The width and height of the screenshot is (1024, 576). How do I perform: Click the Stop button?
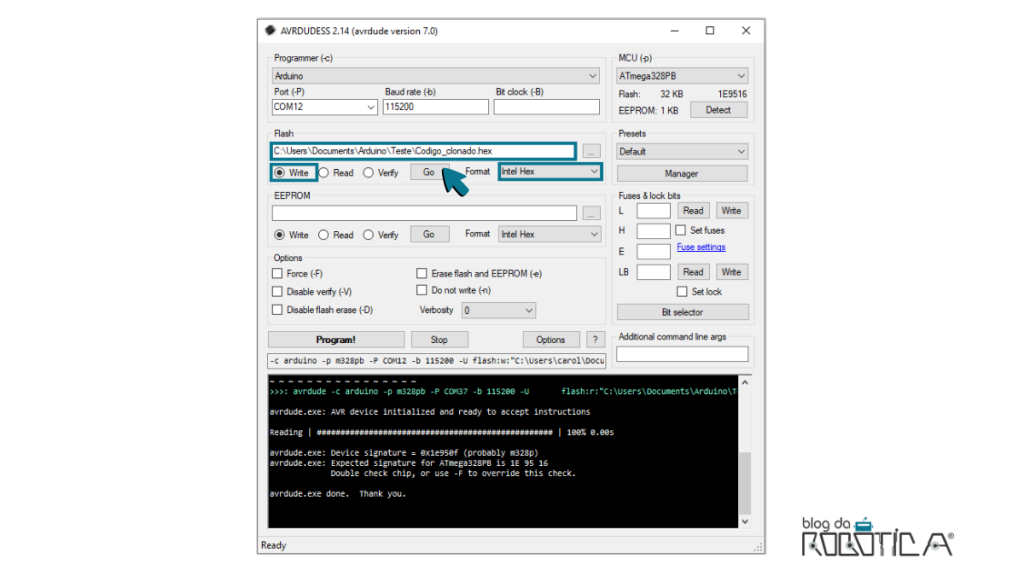point(439,340)
